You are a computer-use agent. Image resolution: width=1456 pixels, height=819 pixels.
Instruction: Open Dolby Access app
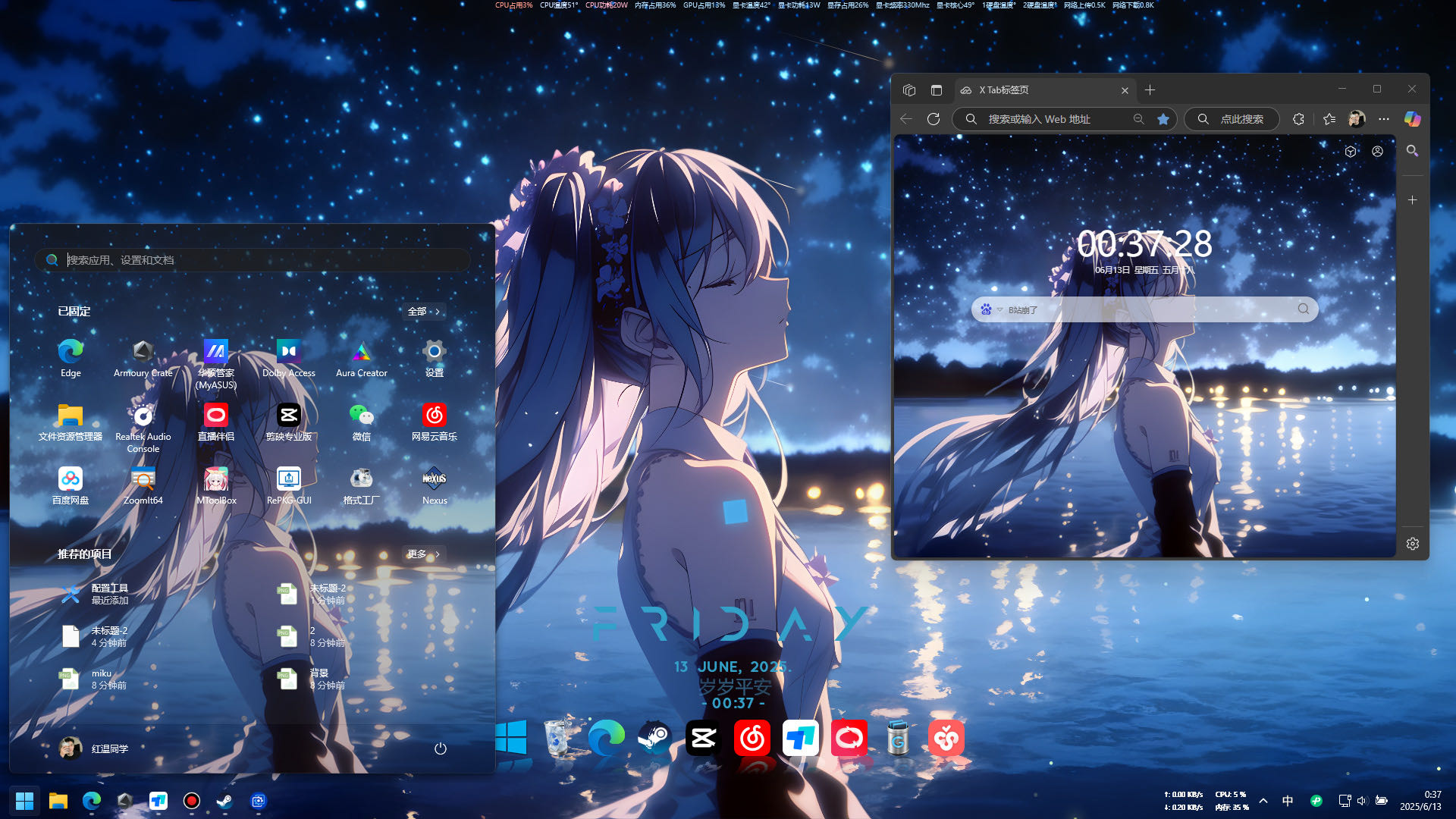point(289,358)
